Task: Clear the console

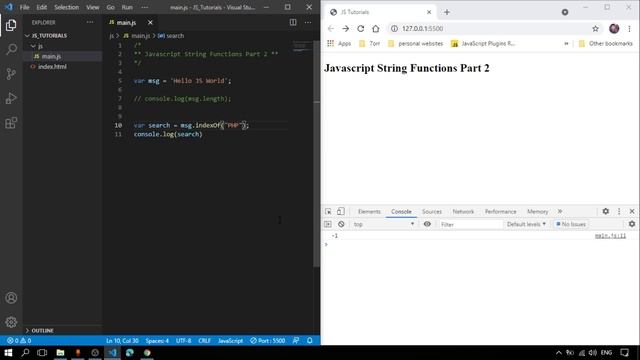Action: [x=341, y=224]
